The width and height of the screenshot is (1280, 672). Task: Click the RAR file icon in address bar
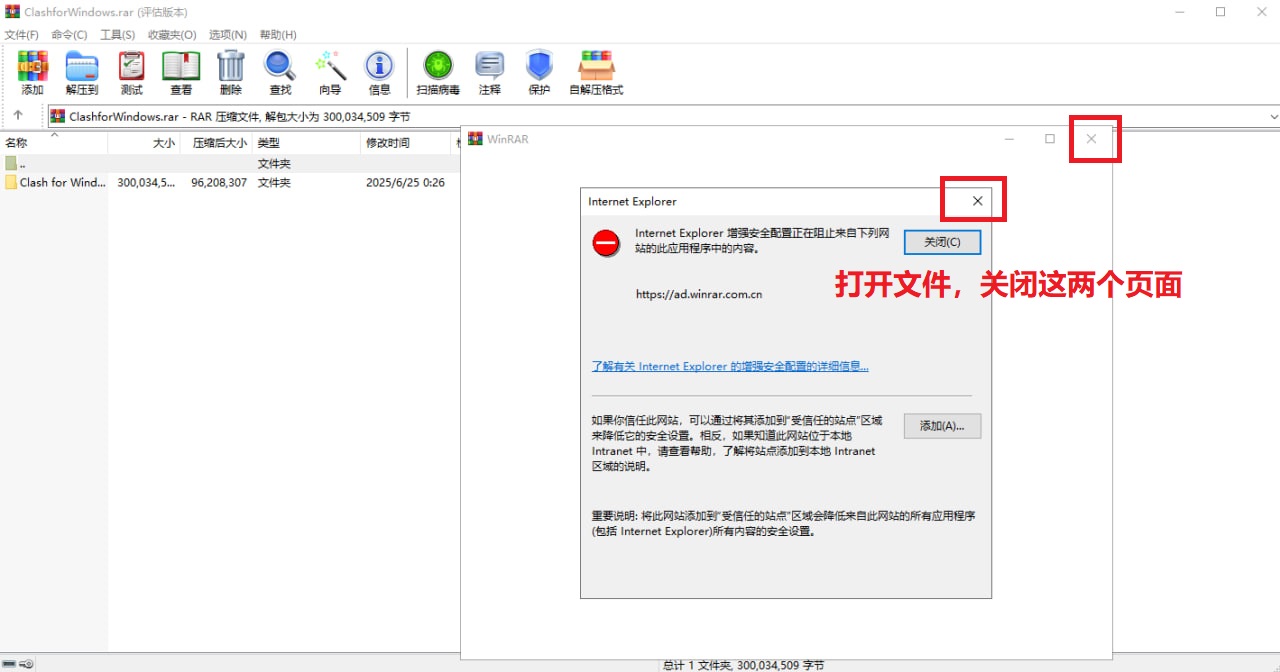click(x=58, y=116)
